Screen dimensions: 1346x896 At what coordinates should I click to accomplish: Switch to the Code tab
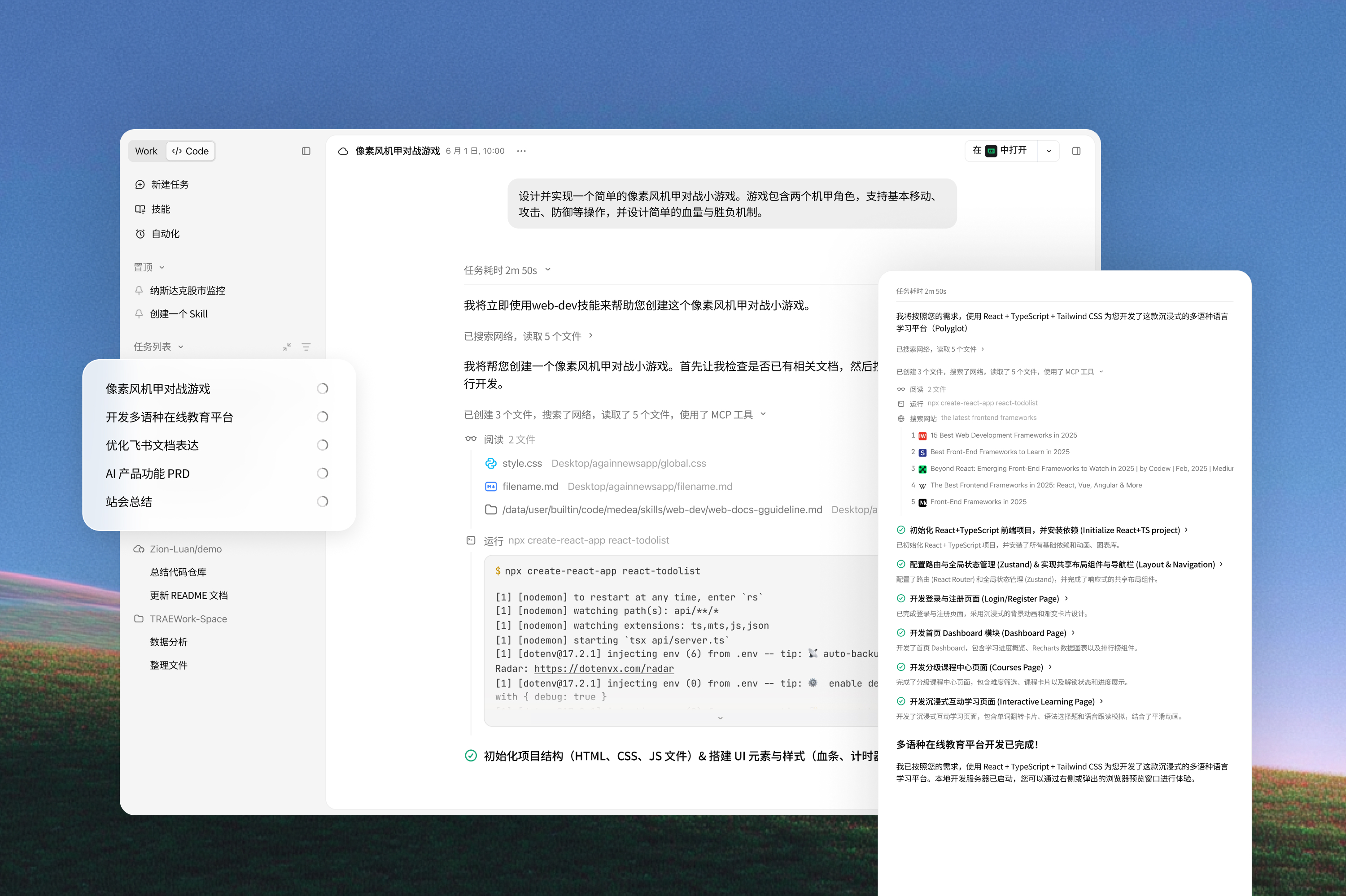pos(190,151)
